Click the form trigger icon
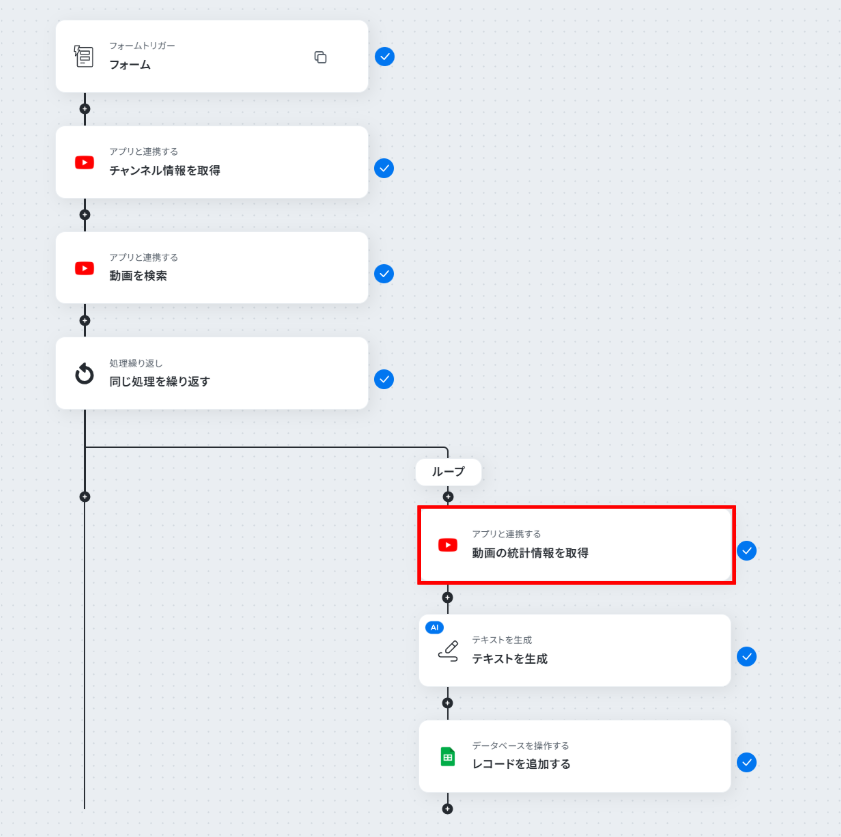This screenshot has width=841, height=837. [x=84, y=56]
